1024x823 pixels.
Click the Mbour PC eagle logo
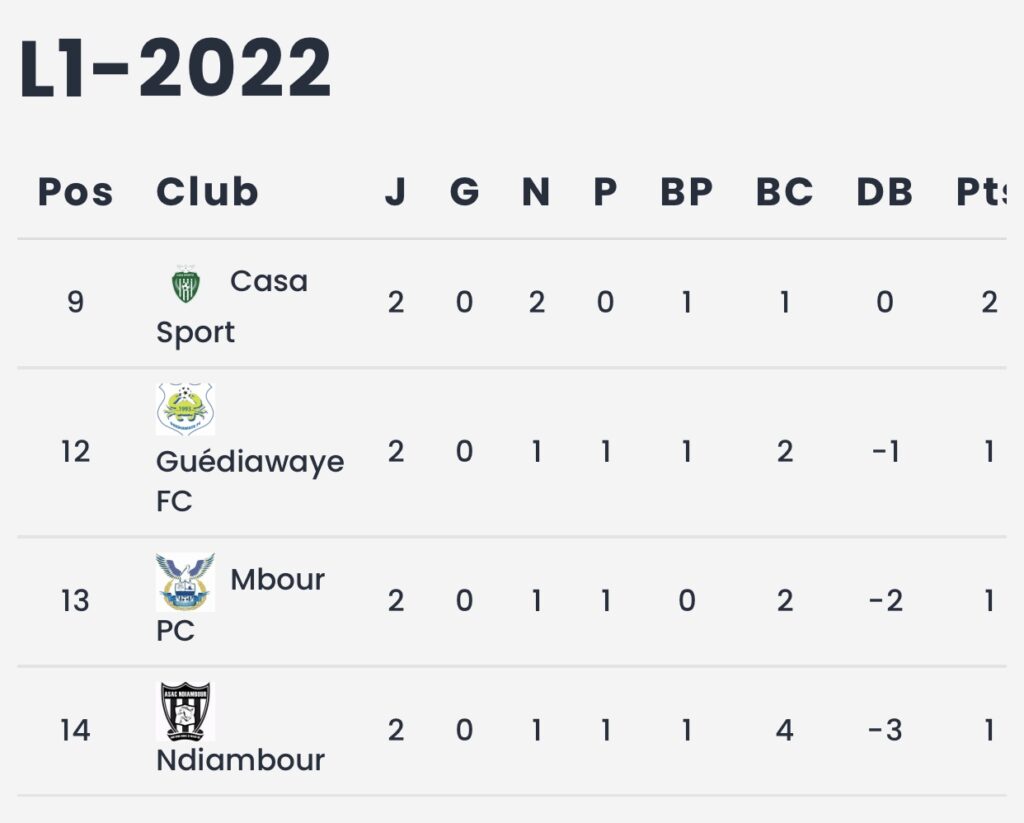(185, 582)
